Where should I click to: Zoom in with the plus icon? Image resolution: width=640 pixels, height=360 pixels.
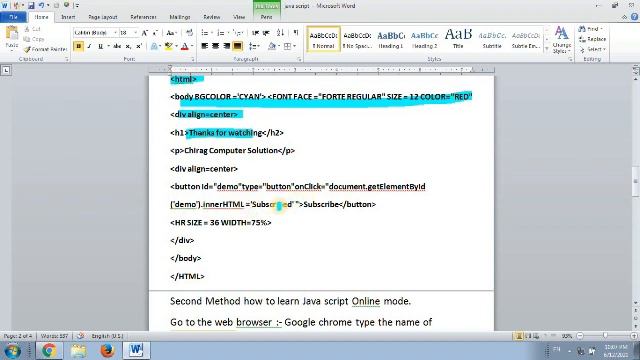click(x=633, y=336)
